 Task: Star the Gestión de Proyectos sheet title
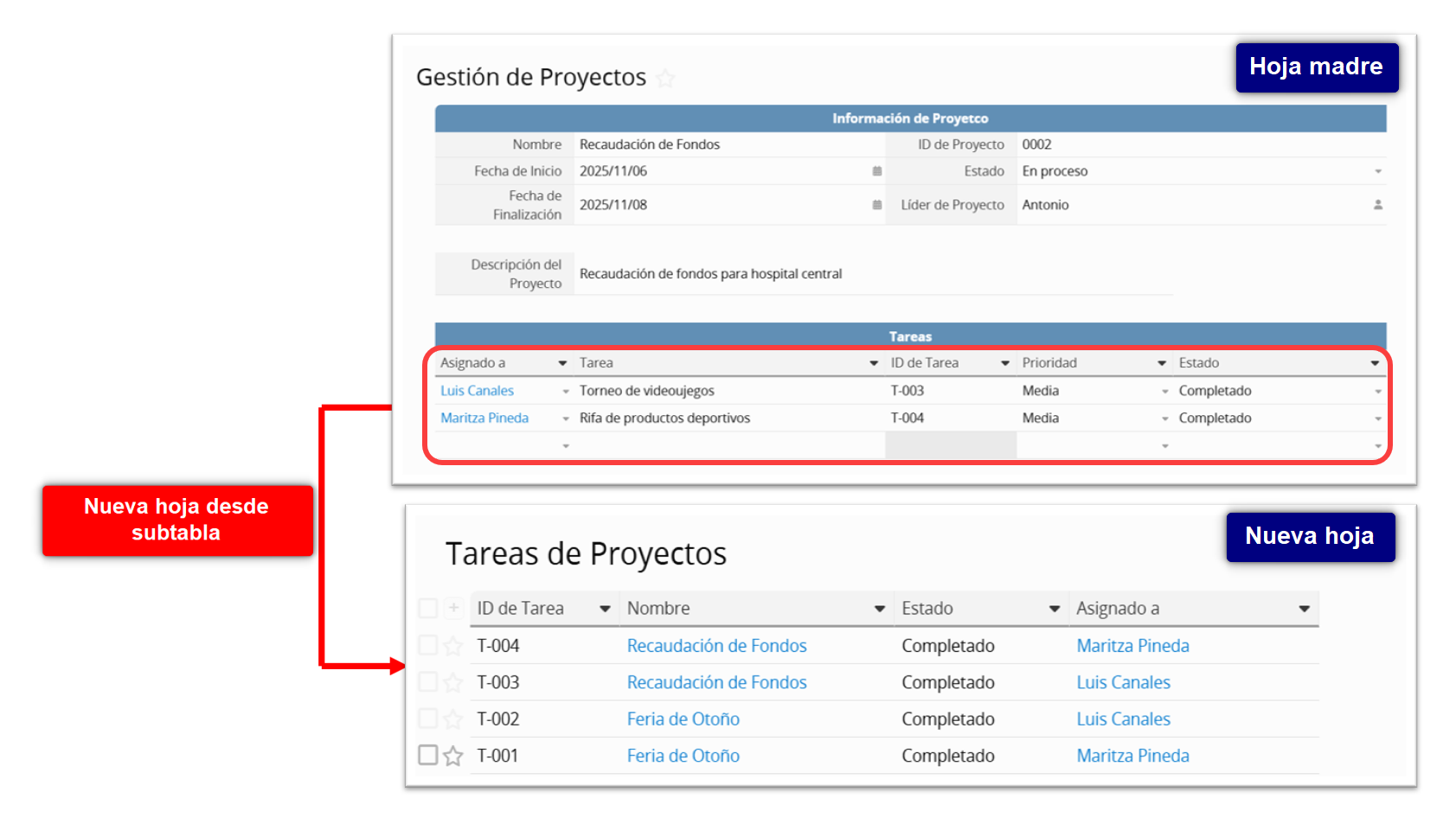(664, 79)
